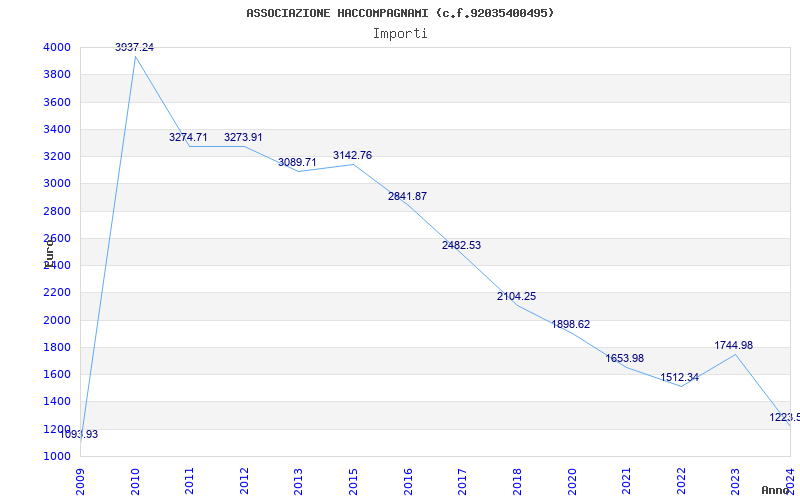Click the 3200 y-axis label

(x=57, y=157)
